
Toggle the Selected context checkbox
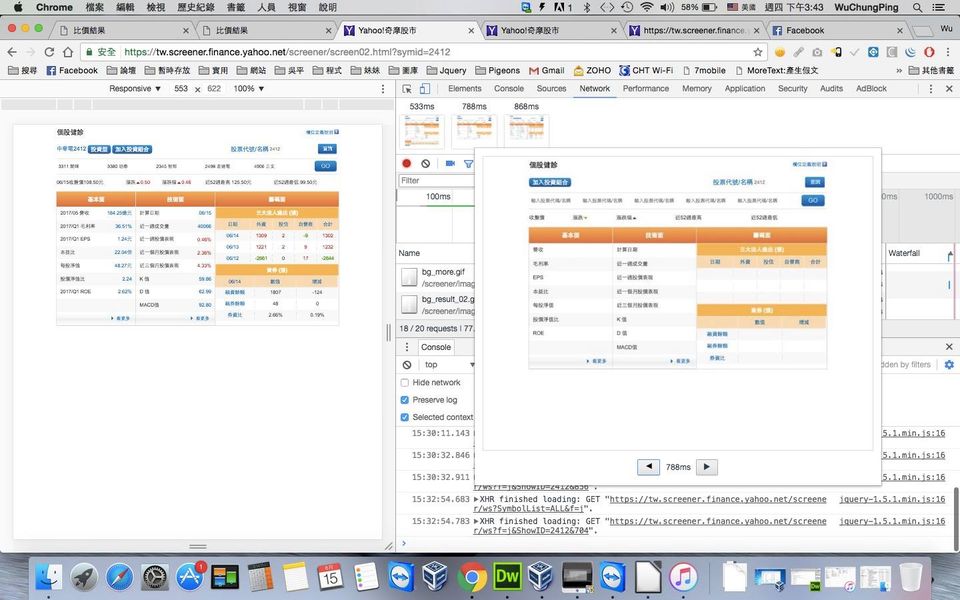(x=405, y=417)
